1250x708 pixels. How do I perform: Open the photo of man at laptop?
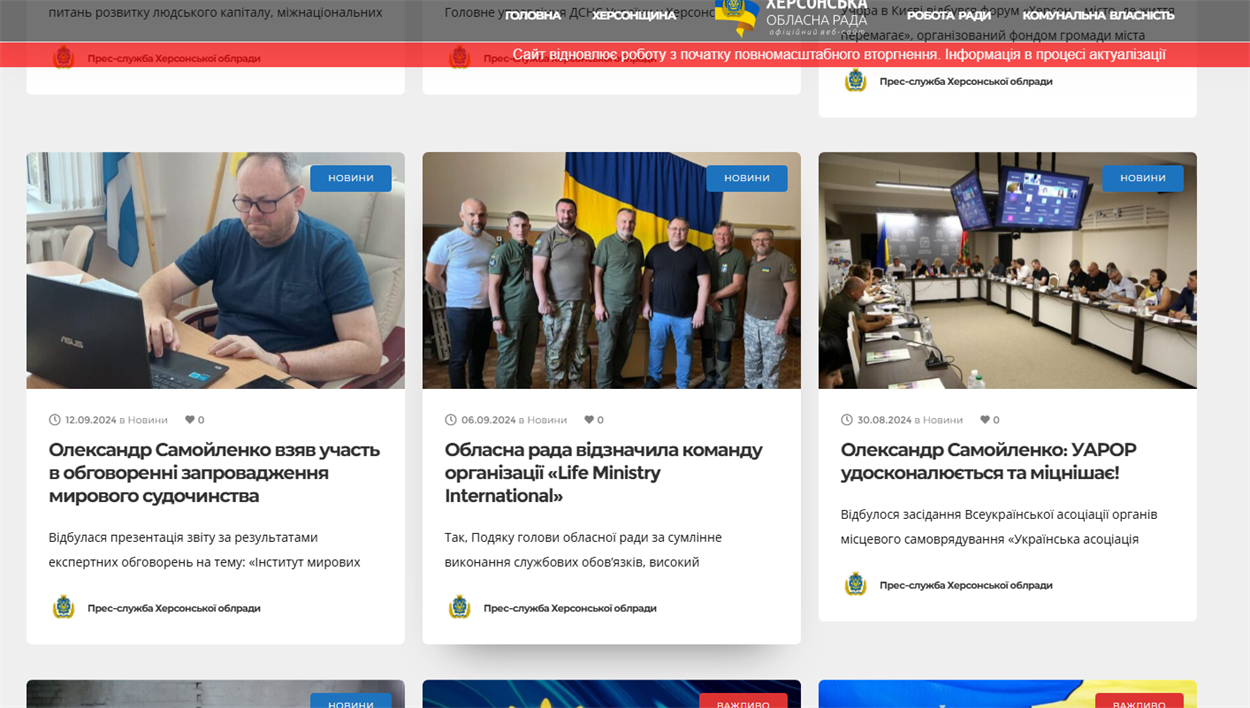pyautogui.click(x=216, y=270)
